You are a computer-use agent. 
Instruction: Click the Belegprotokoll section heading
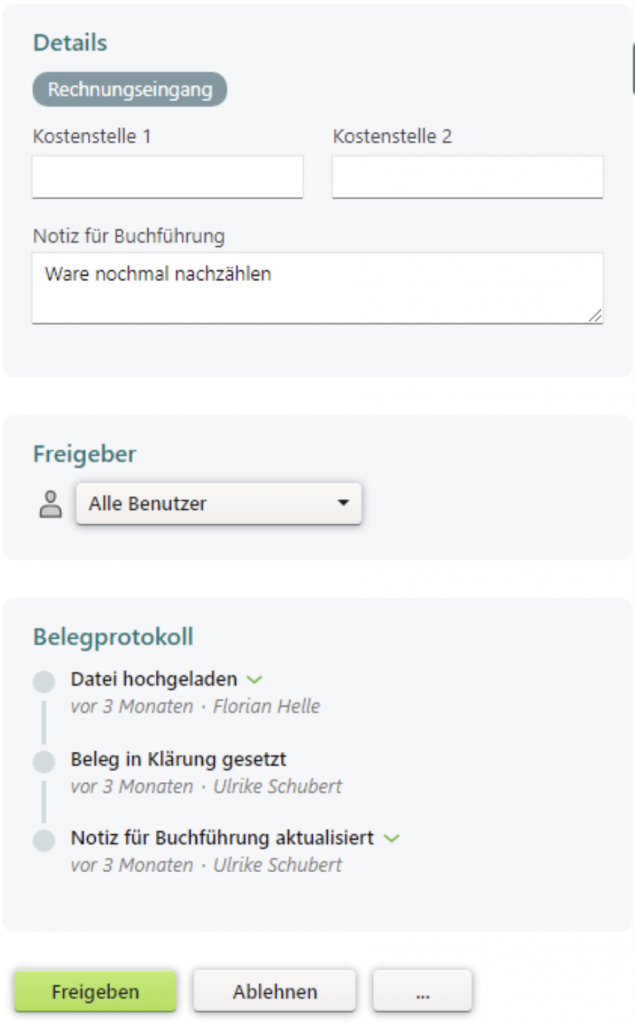coord(113,637)
